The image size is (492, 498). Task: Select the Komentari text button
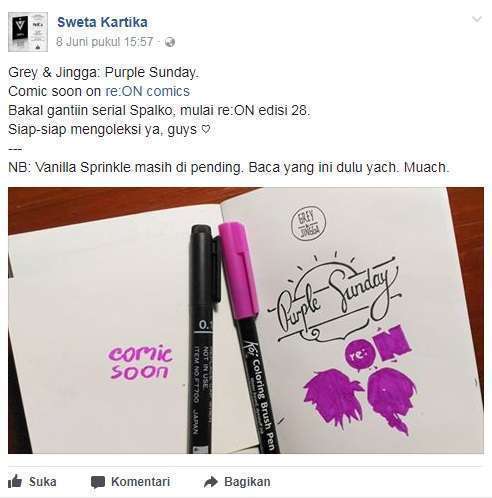point(140,482)
